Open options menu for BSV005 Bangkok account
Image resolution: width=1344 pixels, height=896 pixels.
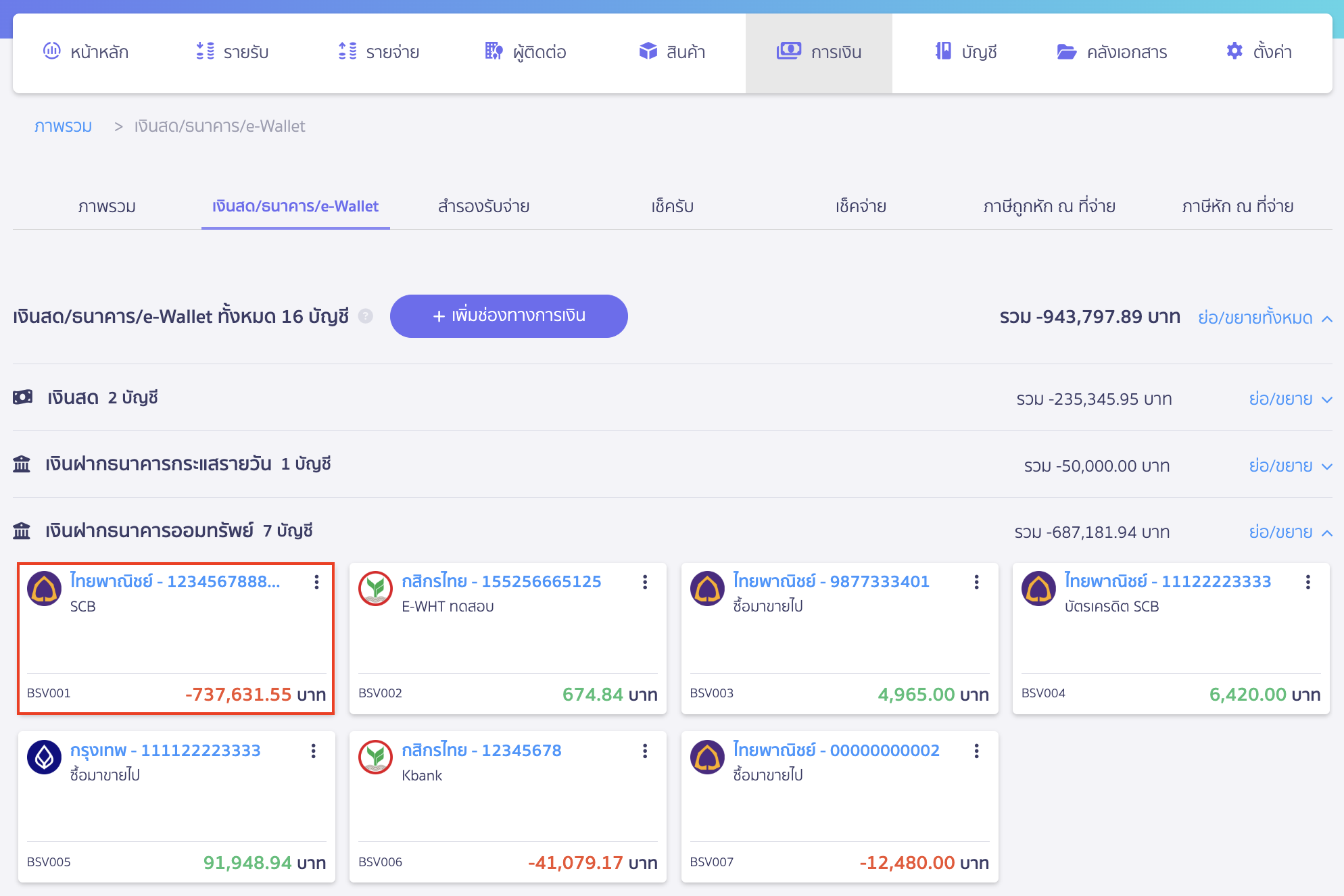click(314, 751)
